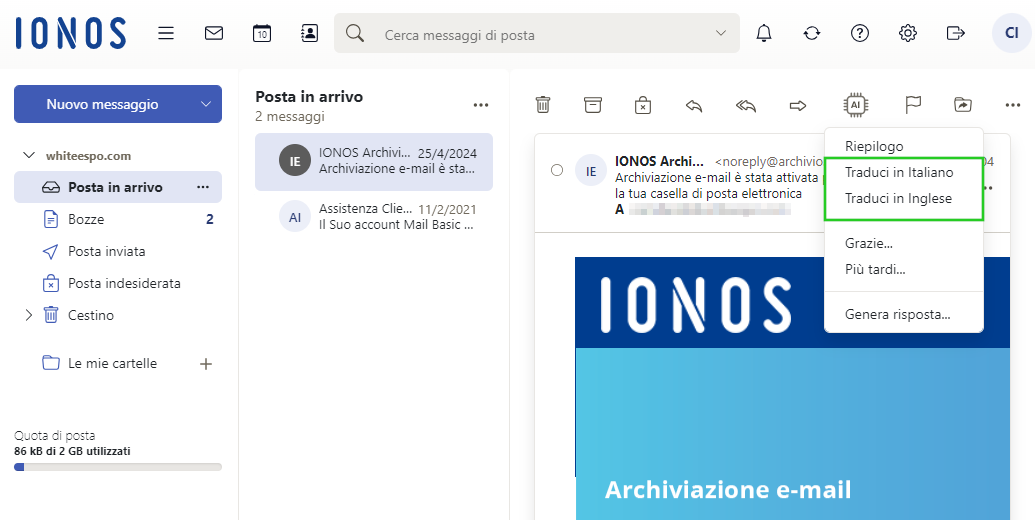
Task: Open the IONOS Archiviazione email in list
Action: pyautogui.click(x=374, y=162)
